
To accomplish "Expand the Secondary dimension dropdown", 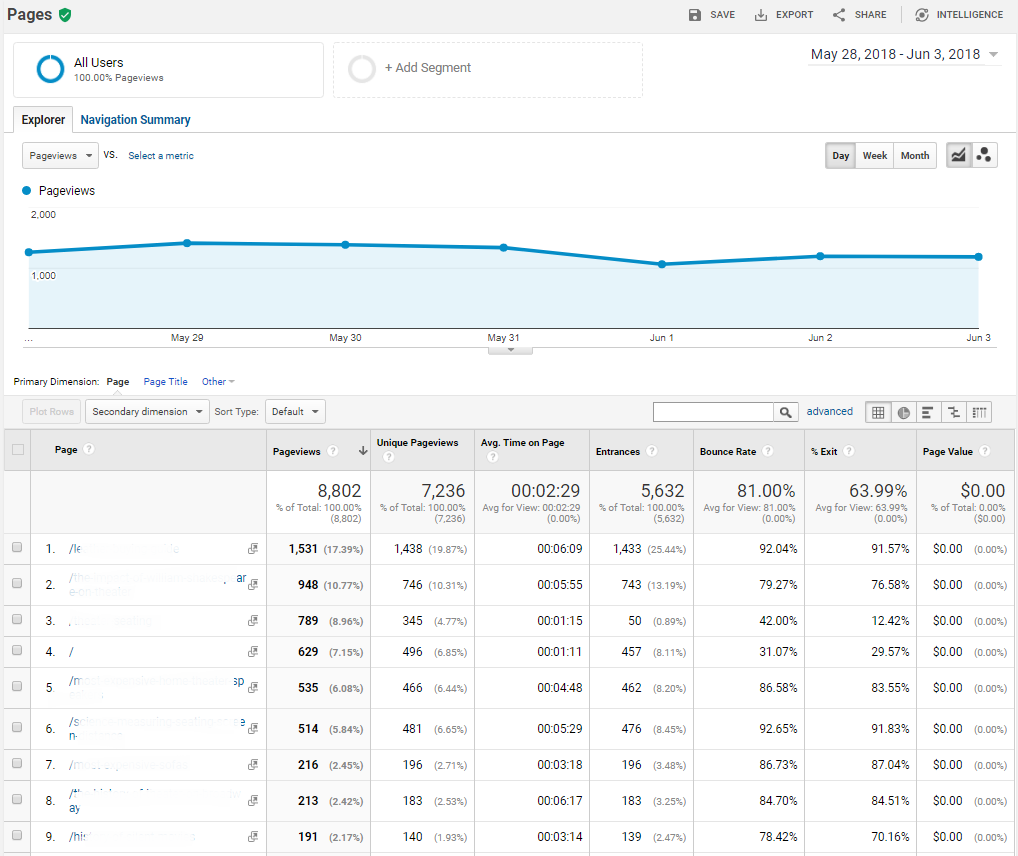I will (147, 412).
